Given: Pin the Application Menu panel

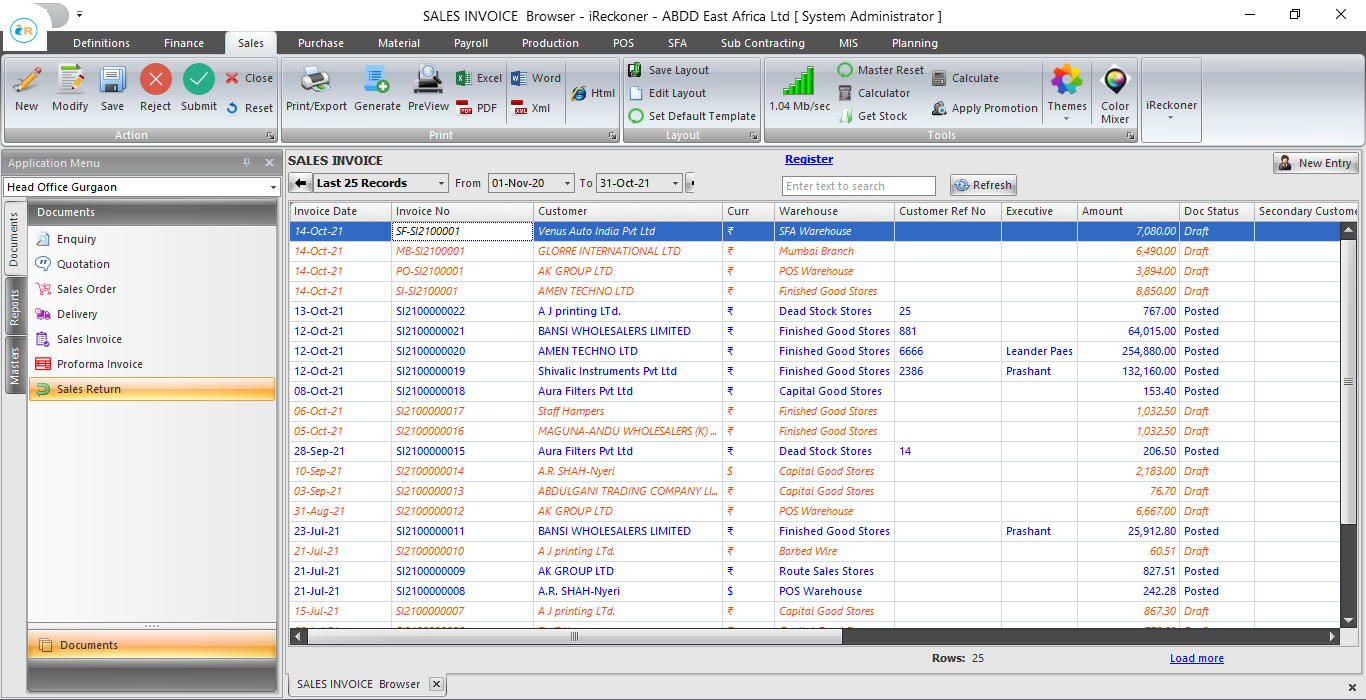Looking at the screenshot, I should [247, 163].
